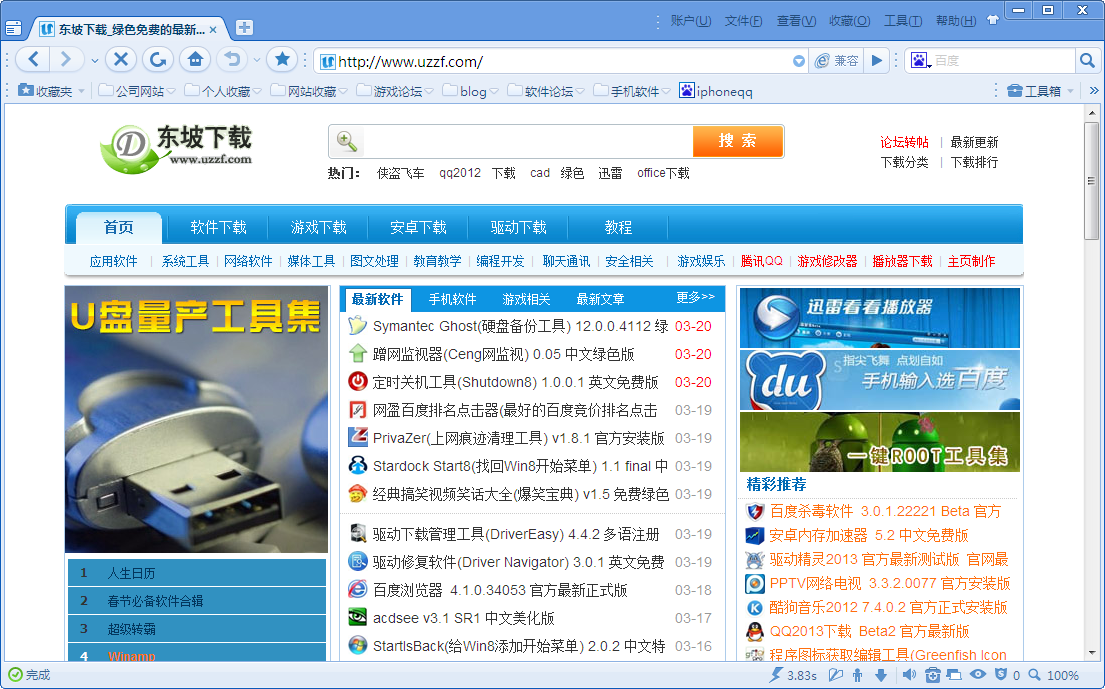The width and height of the screenshot is (1105, 689).
Task: Close the 东坡下载 tab
Action: [214, 30]
